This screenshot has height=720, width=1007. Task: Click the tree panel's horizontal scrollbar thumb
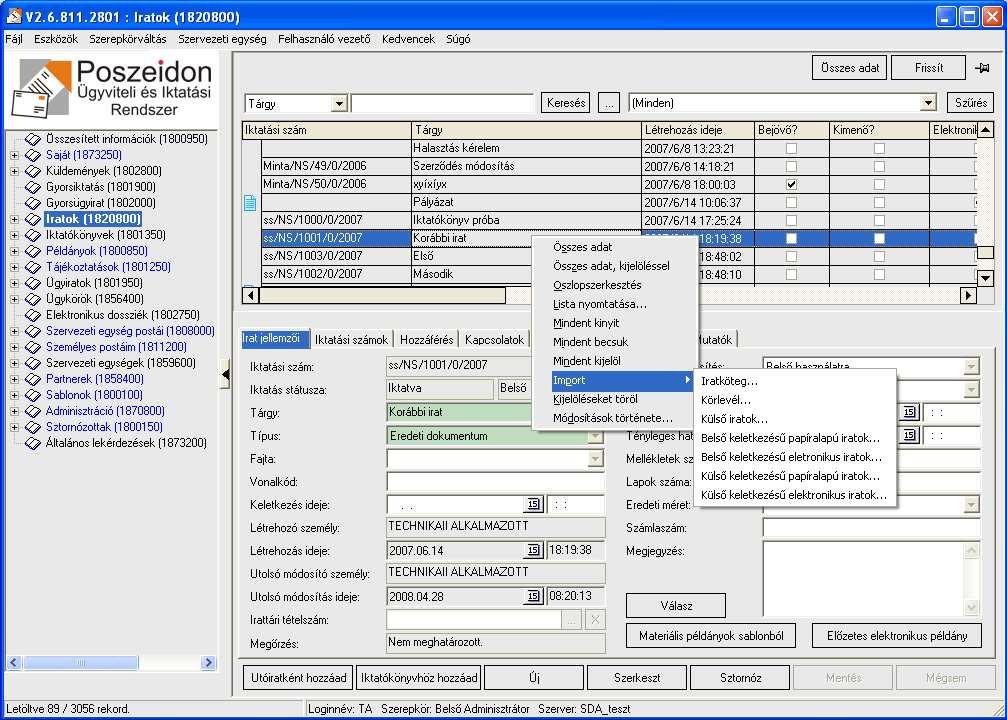click(x=81, y=662)
